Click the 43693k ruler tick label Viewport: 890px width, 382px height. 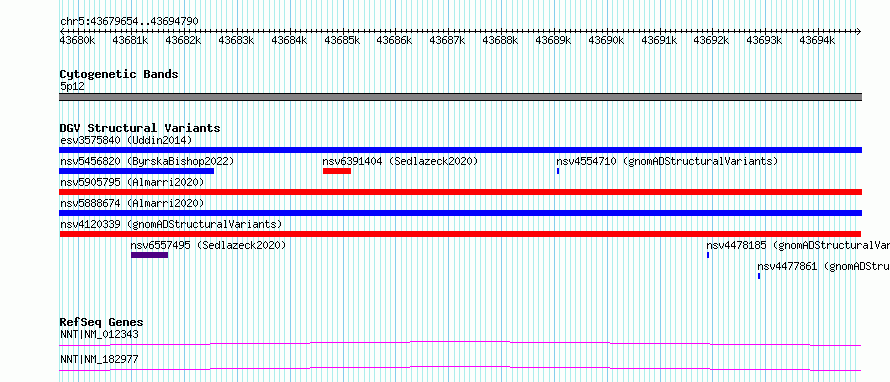click(x=765, y=40)
